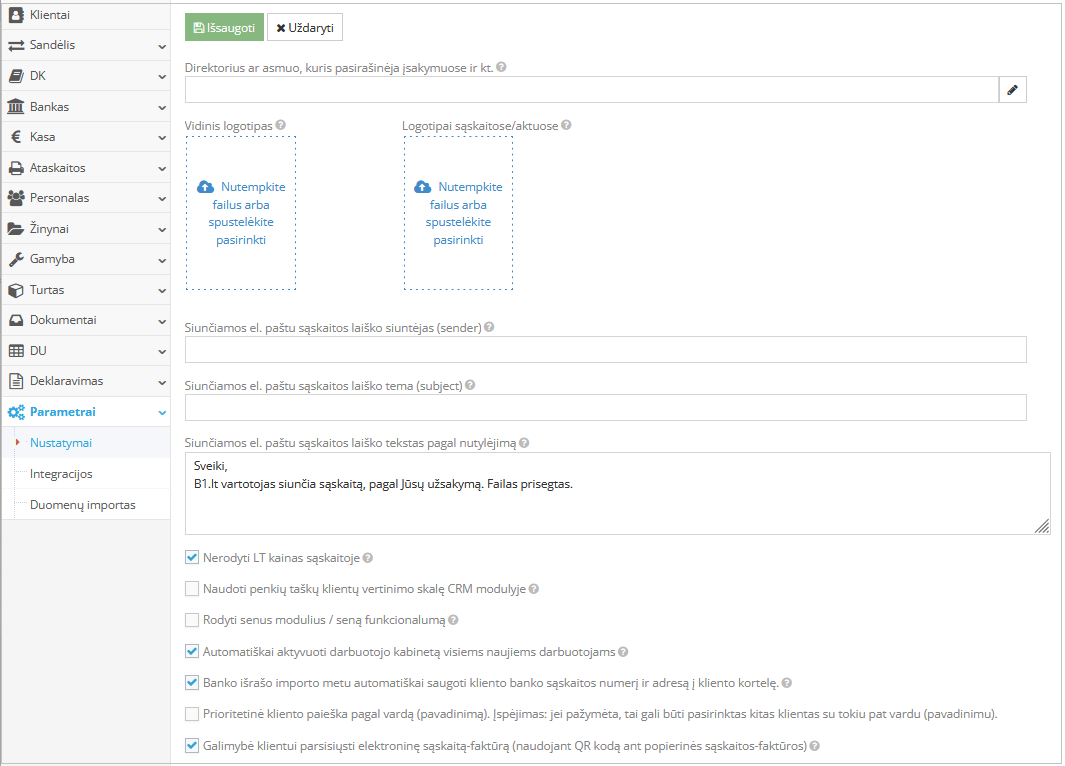Click the Uždaryti button
This screenshot has width=1065, height=766.
click(305, 27)
